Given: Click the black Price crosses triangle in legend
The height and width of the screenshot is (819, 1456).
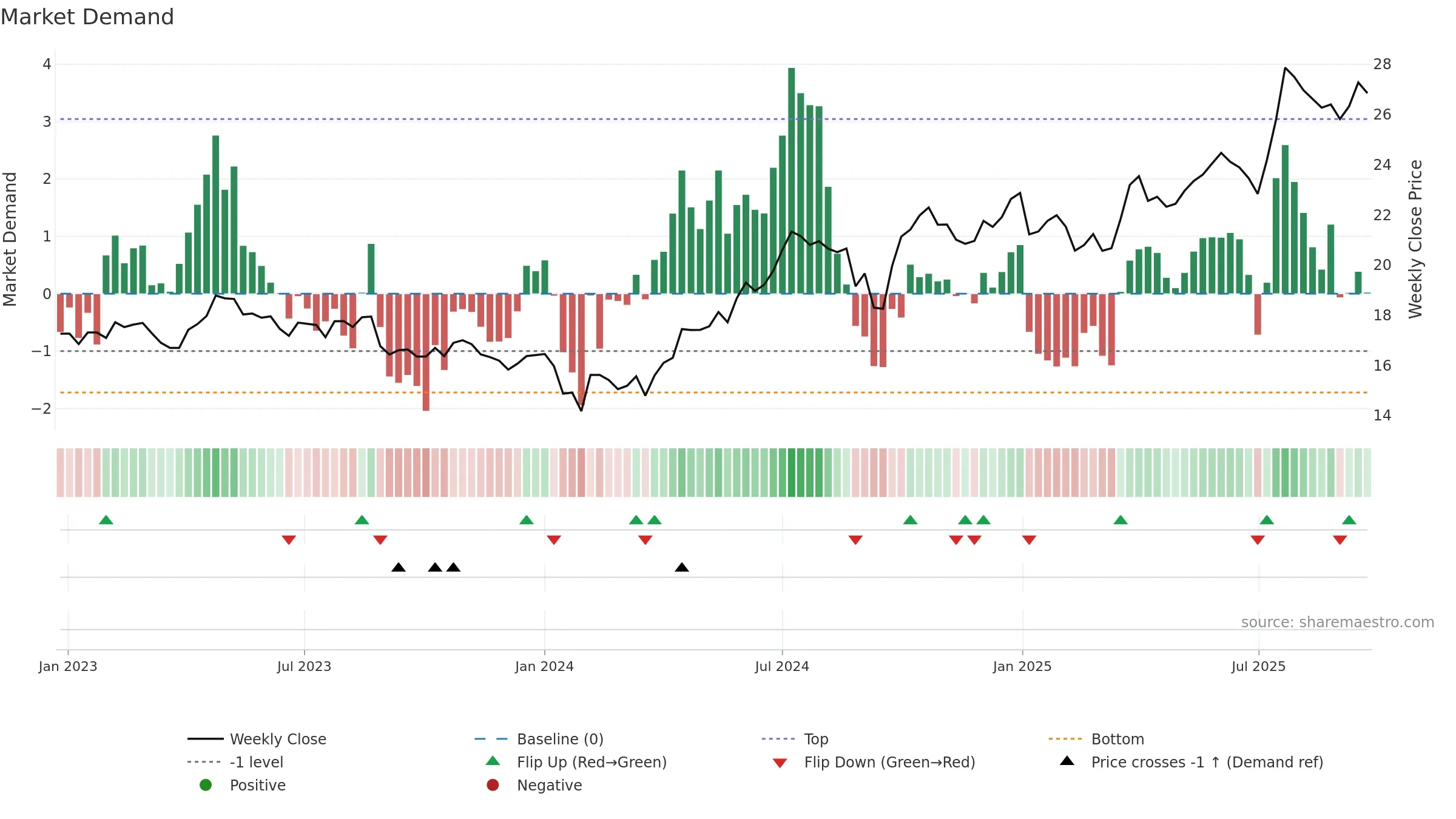Looking at the screenshot, I should [1067, 761].
